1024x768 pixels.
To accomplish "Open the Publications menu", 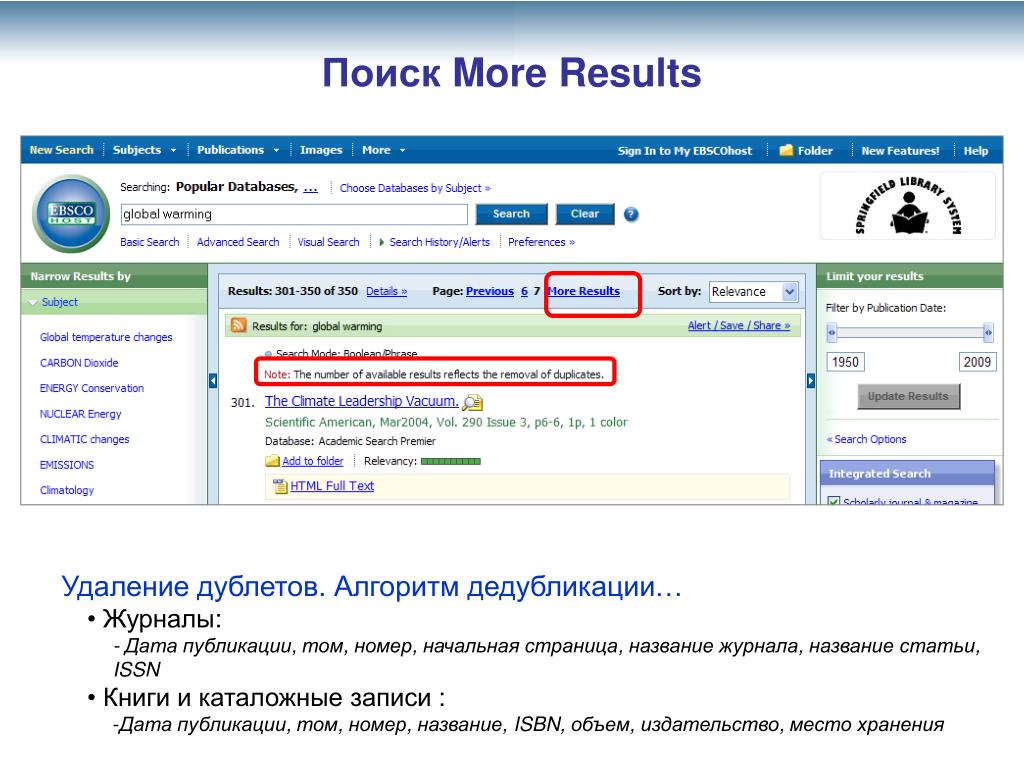I will coord(238,150).
